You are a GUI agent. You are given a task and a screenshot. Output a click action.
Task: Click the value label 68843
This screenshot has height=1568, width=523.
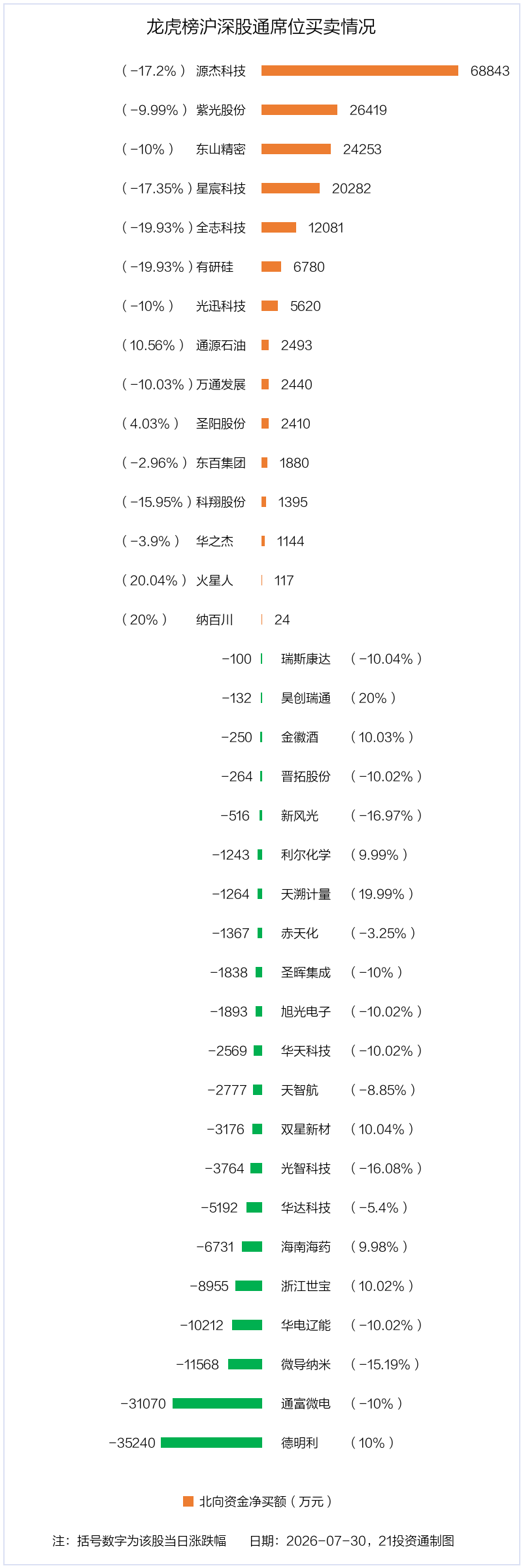point(490,71)
